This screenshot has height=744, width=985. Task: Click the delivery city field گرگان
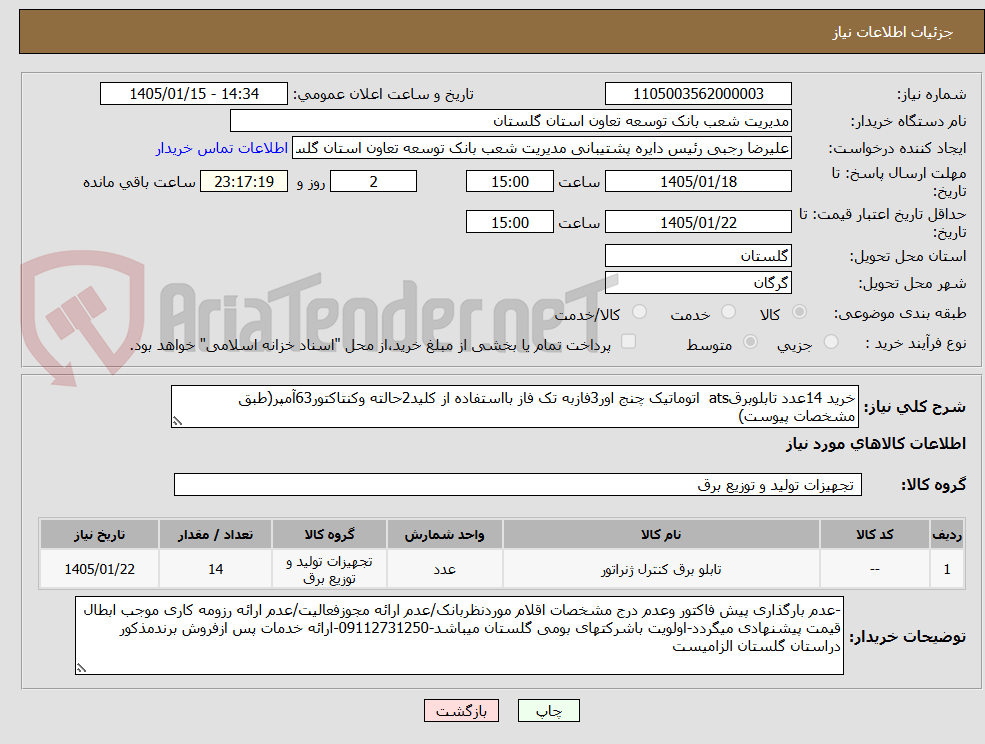[x=698, y=283]
